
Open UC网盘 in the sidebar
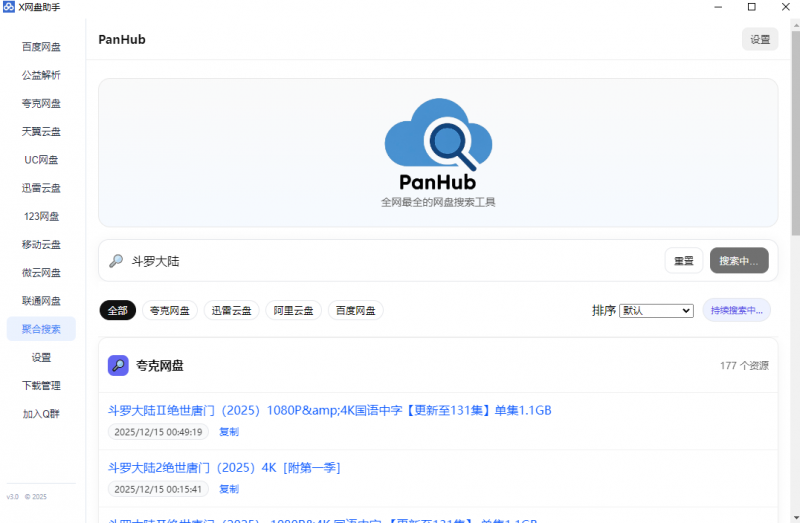click(x=41, y=160)
